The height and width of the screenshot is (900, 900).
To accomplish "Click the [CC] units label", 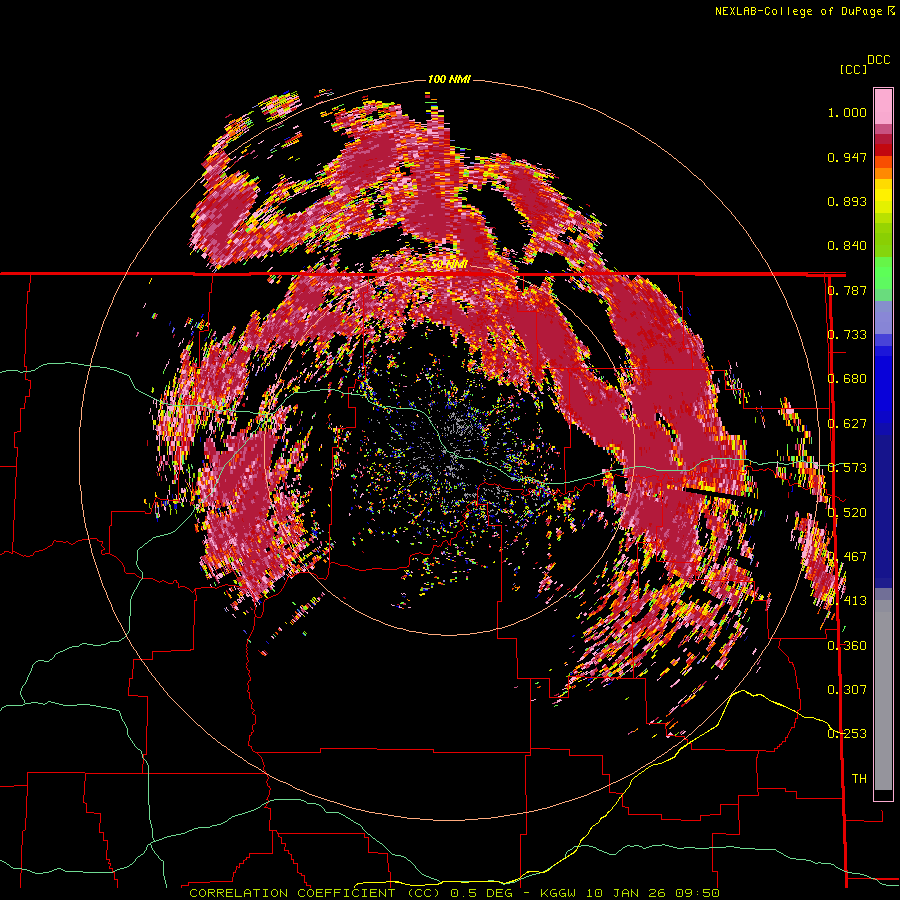I will (853, 69).
